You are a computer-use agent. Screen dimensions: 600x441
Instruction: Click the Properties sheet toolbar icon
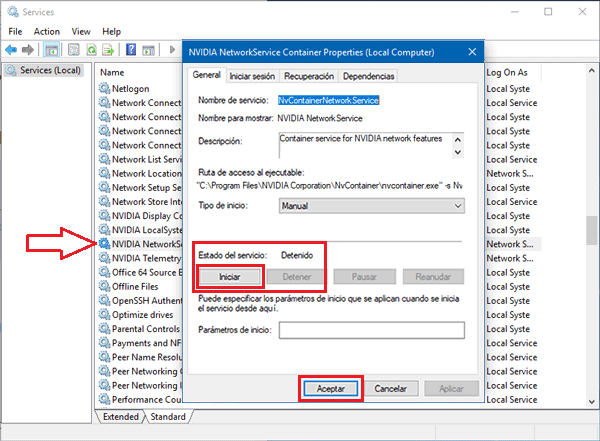tap(73, 50)
